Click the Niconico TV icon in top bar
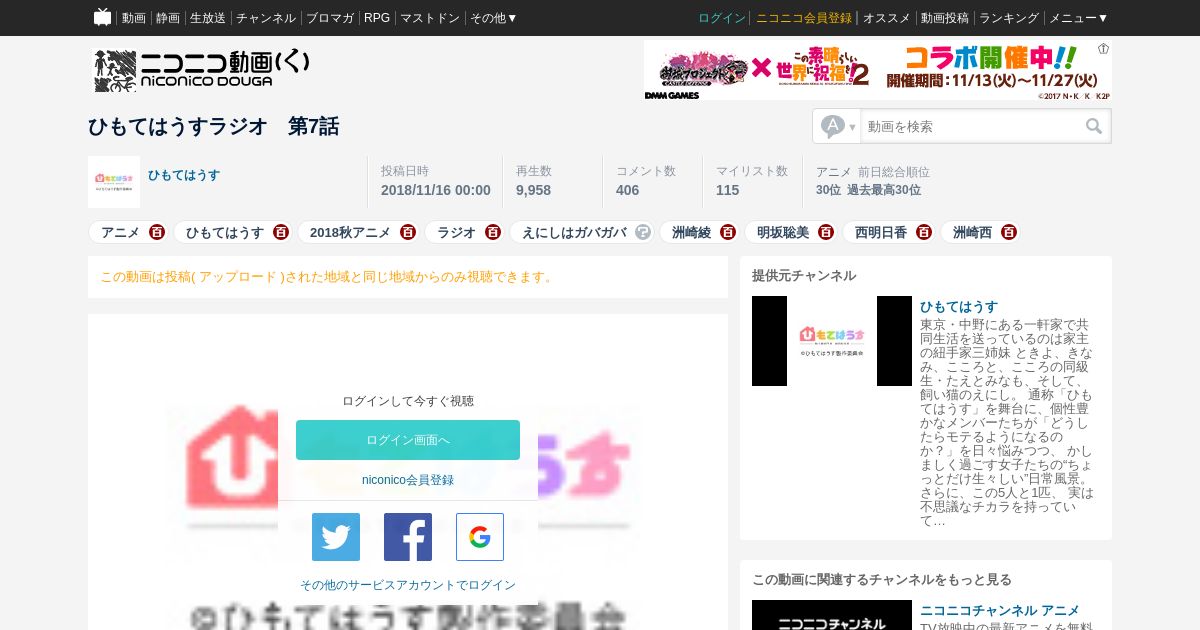 click(102, 17)
